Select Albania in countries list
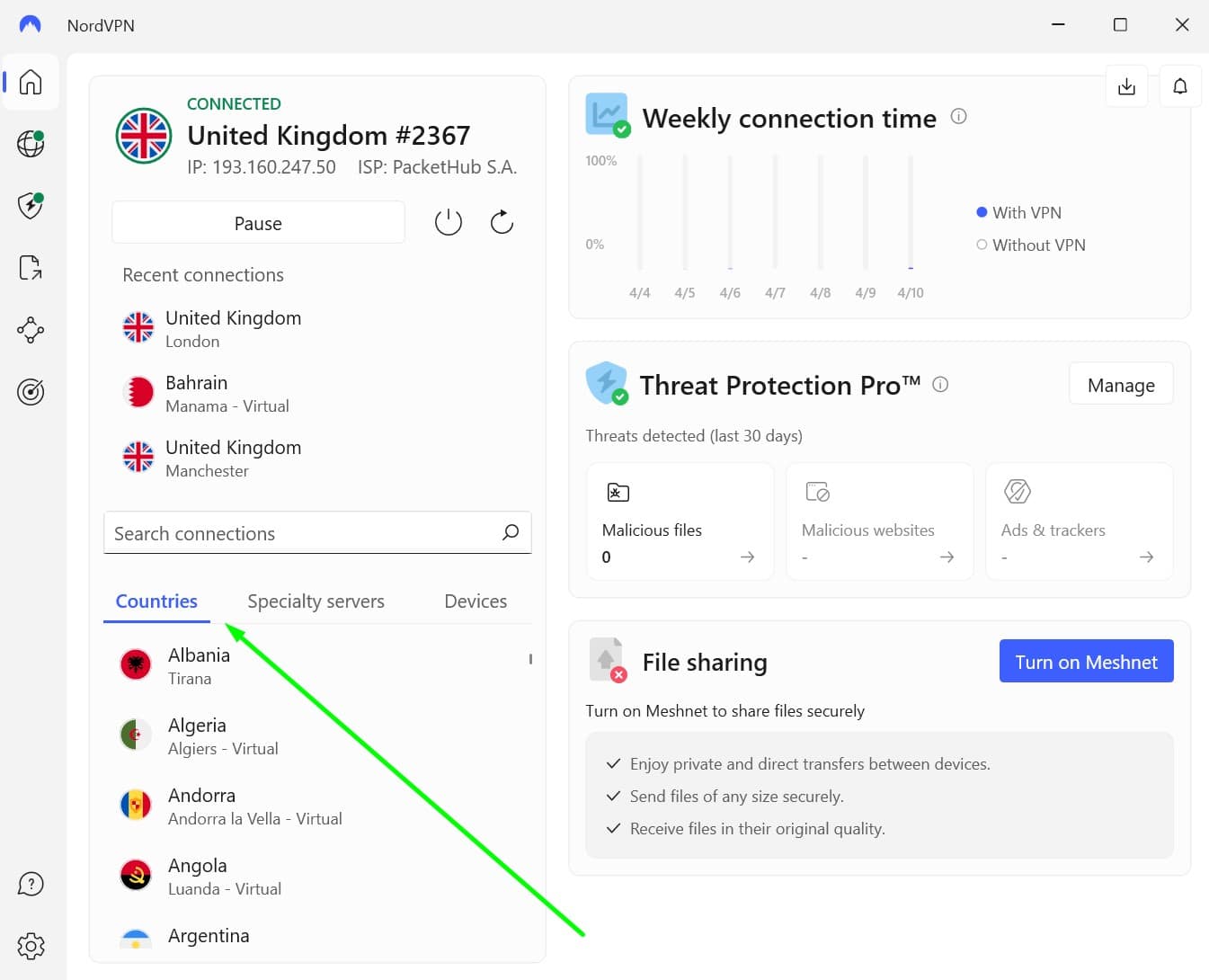 tap(317, 665)
